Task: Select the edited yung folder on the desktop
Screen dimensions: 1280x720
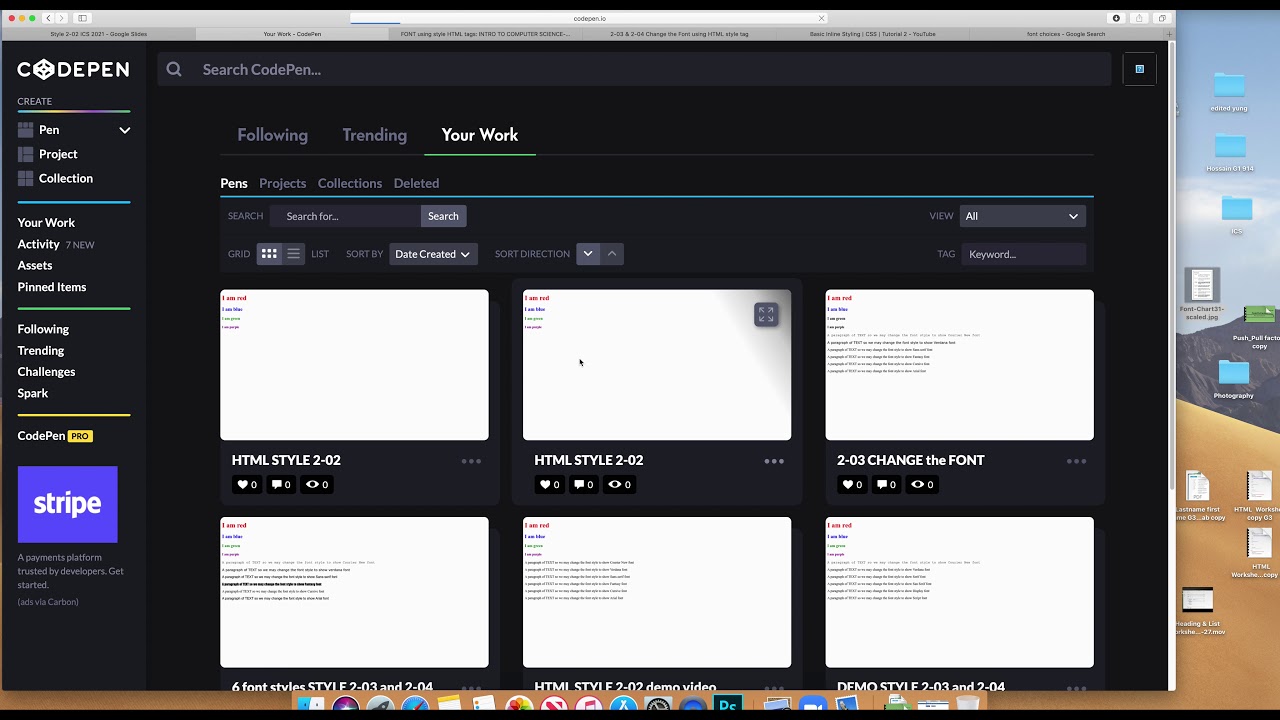Action: [1229, 92]
